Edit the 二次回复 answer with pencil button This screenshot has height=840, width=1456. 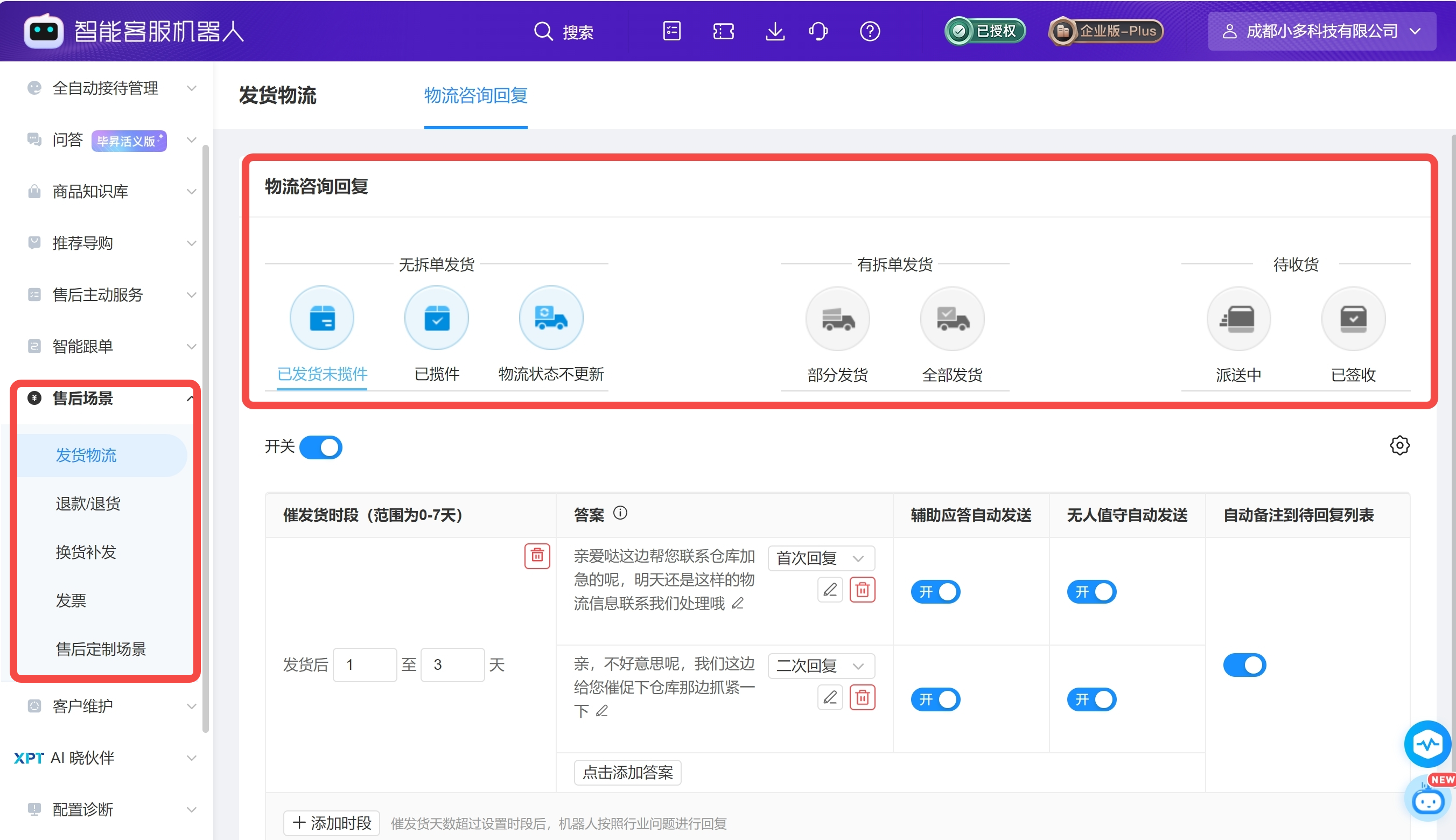click(830, 697)
